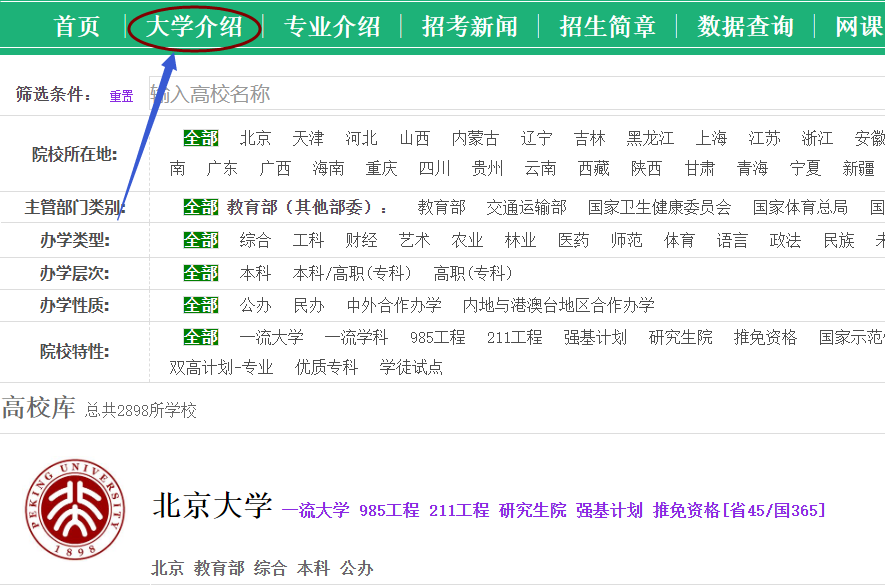885x587 pixels.
Task: Filter school type by 综合
Action: coord(255,240)
